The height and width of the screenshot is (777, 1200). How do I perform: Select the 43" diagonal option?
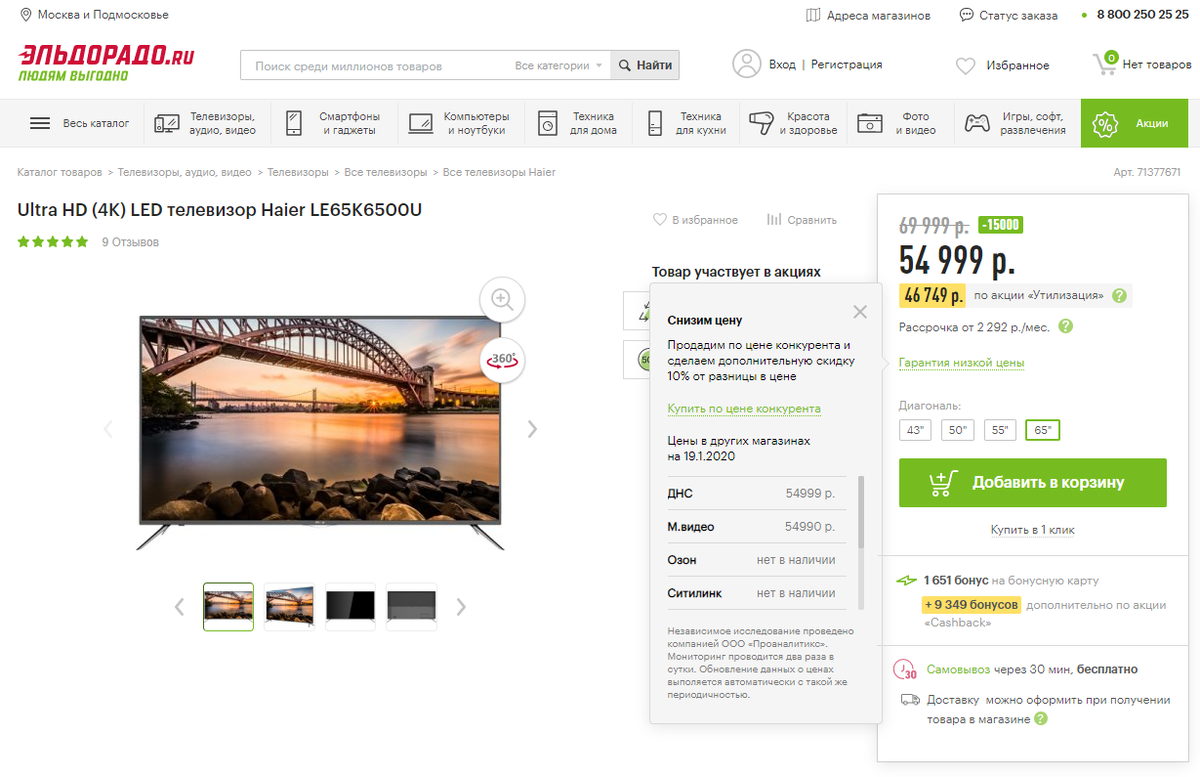(915, 430)
